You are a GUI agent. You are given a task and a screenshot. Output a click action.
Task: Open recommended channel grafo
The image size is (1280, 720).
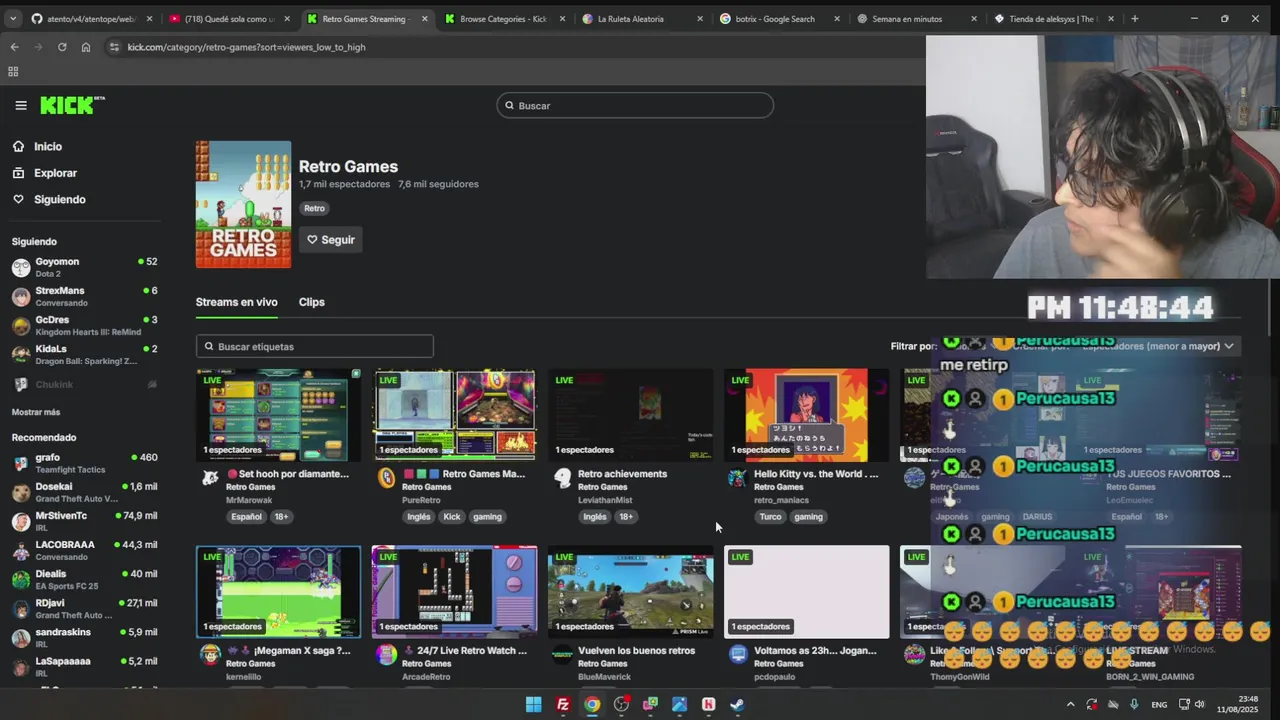coord(84,463)
